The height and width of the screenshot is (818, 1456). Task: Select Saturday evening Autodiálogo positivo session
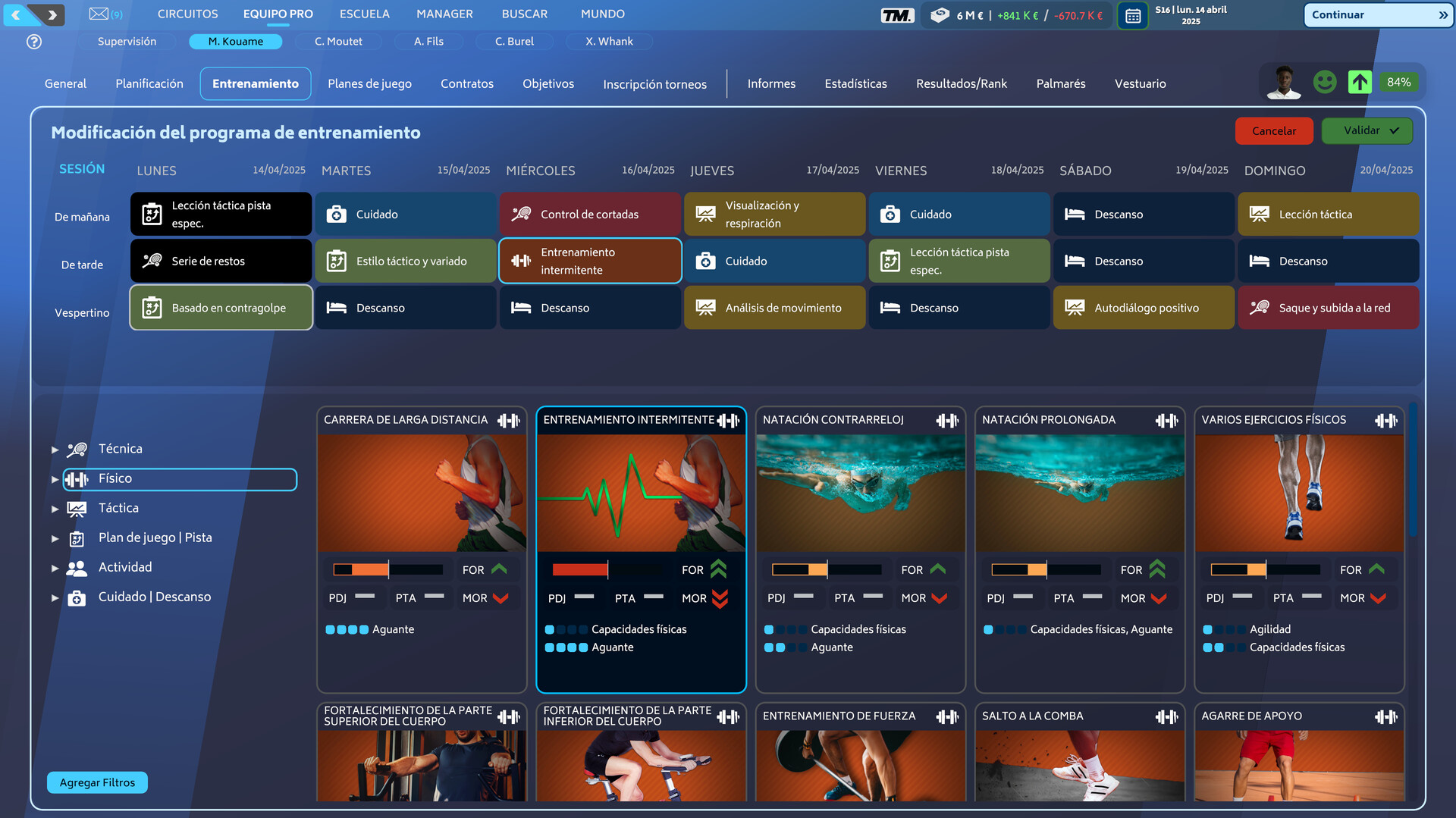click(1144, 308)
